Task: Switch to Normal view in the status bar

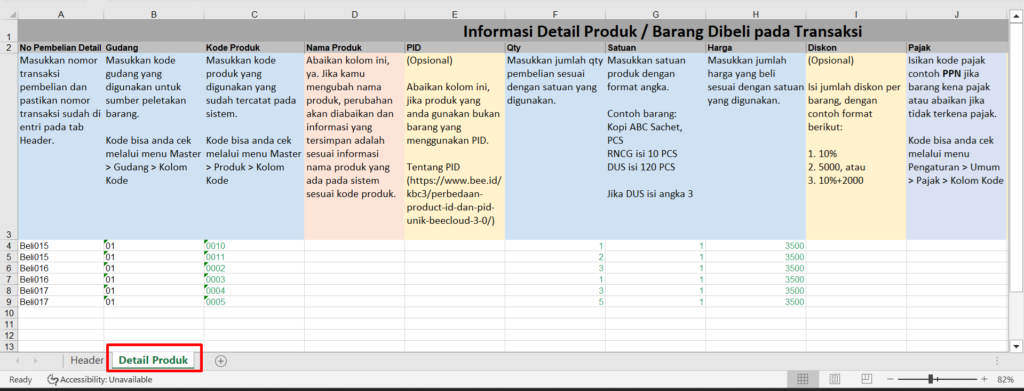Action: click(x=803, y=379)
